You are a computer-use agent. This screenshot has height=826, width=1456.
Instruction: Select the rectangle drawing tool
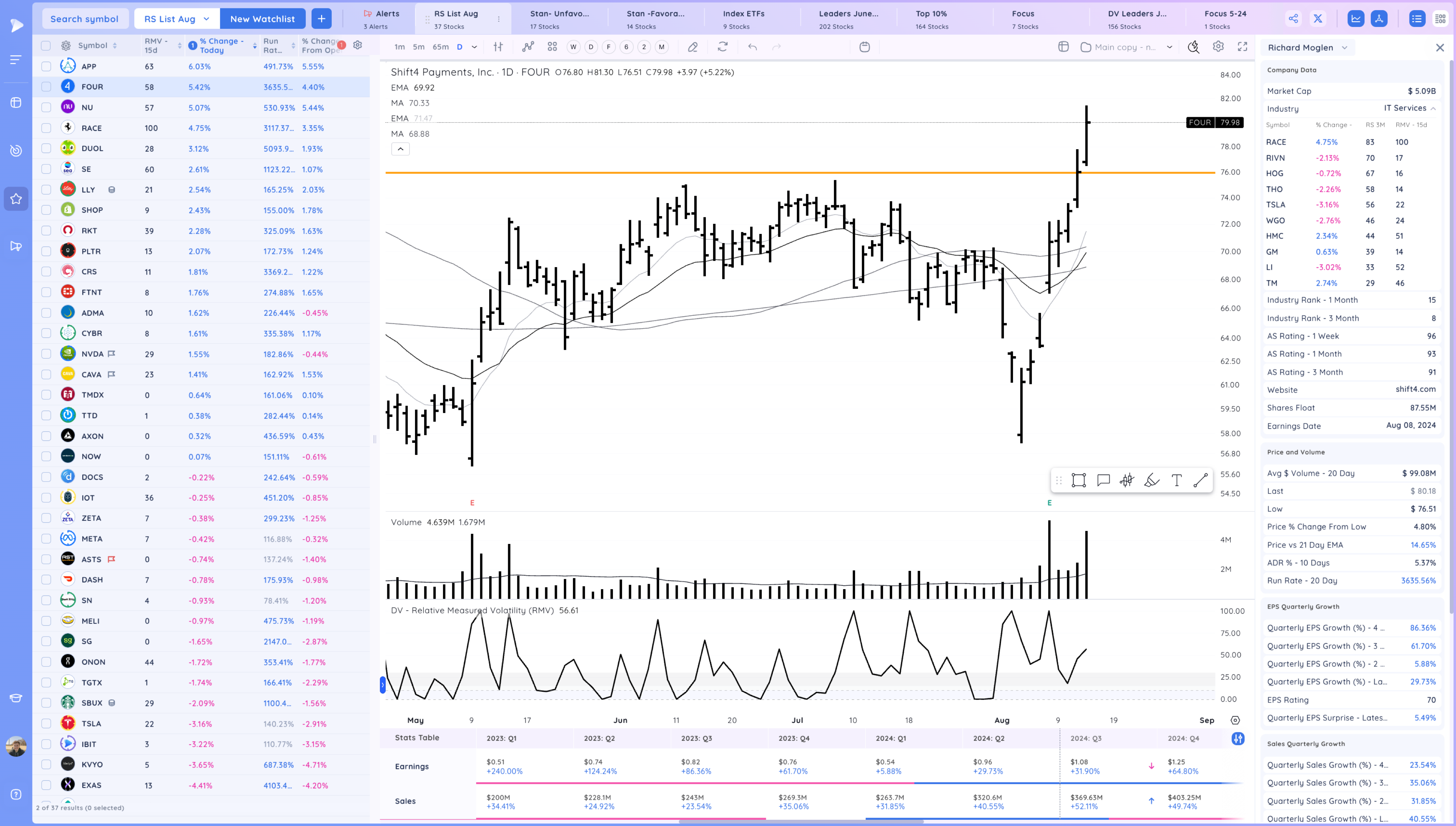pos(1078,481)
